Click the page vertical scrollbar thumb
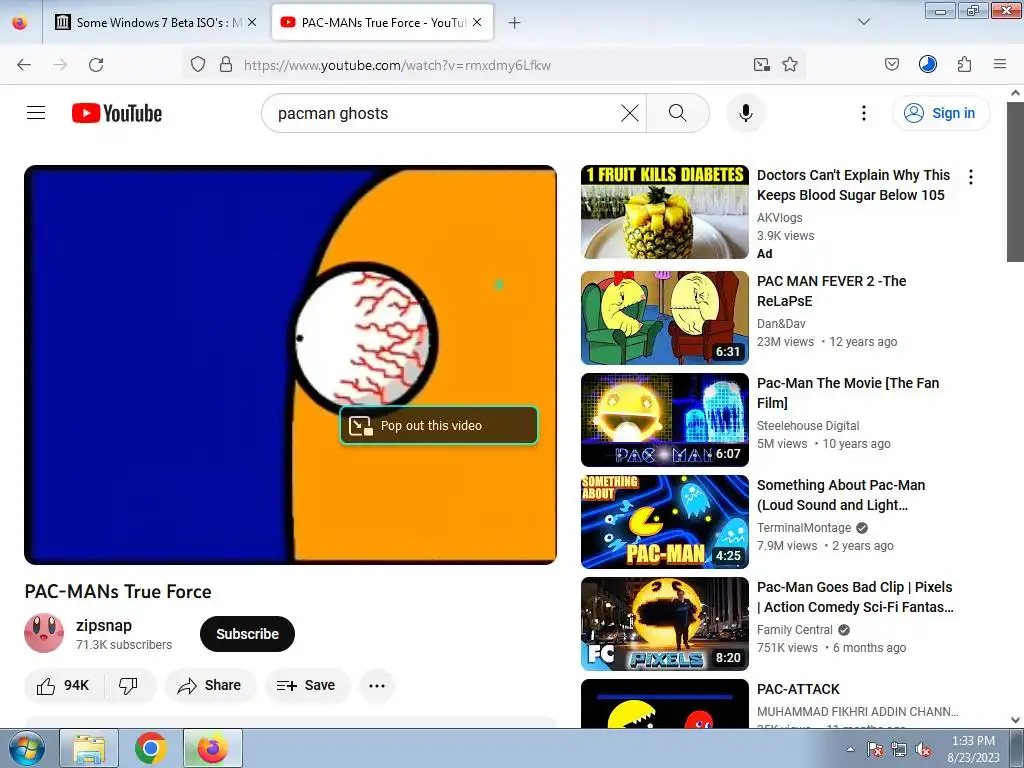1024x768 pixels. click(x=1015, y=182)
